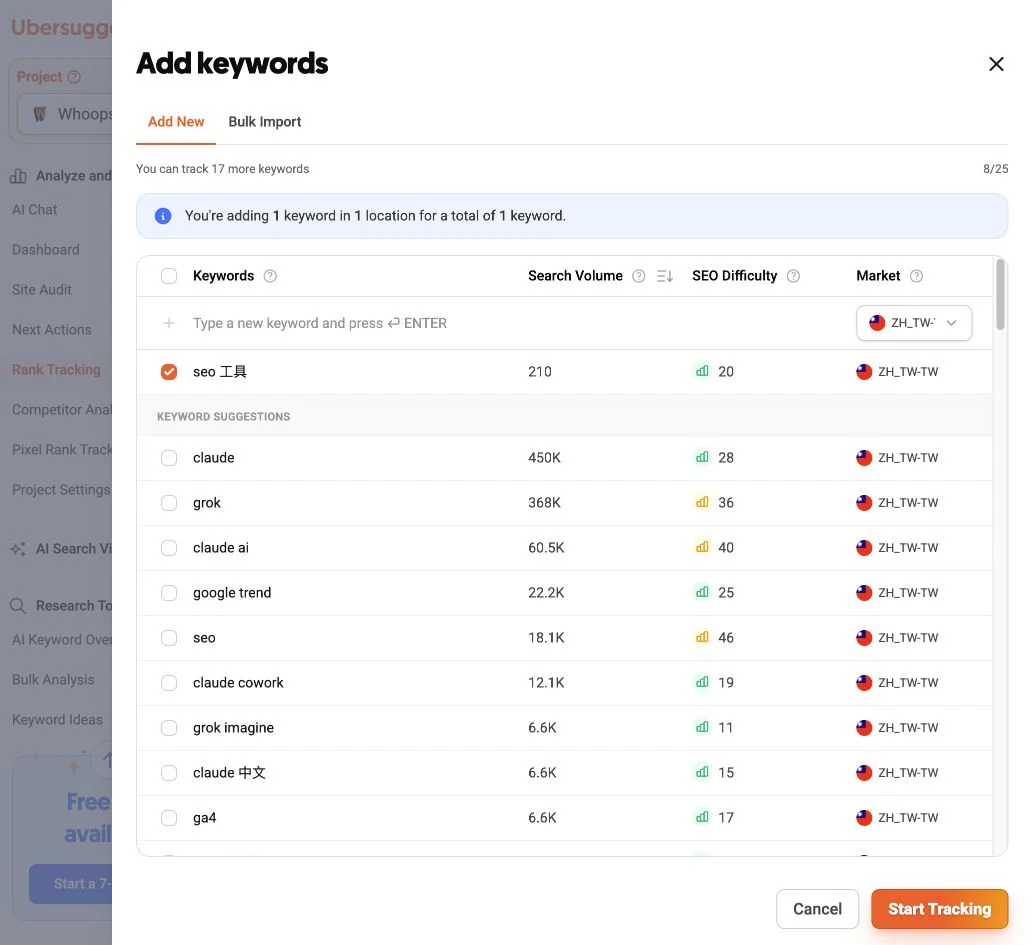Open Rank Tracking in sidebar
The height and width of the screenshot is (945, 1032).
[x=56, y=370]
